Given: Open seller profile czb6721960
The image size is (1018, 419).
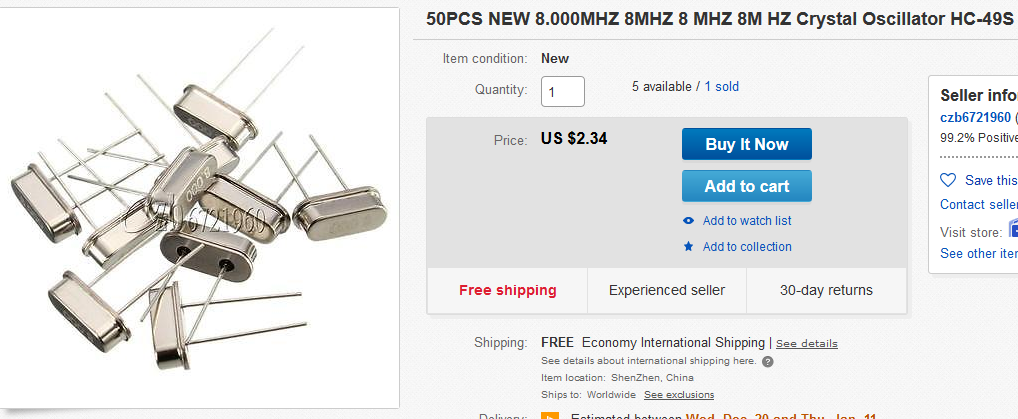Looking at the screenshot, I should tap(975, 118).
